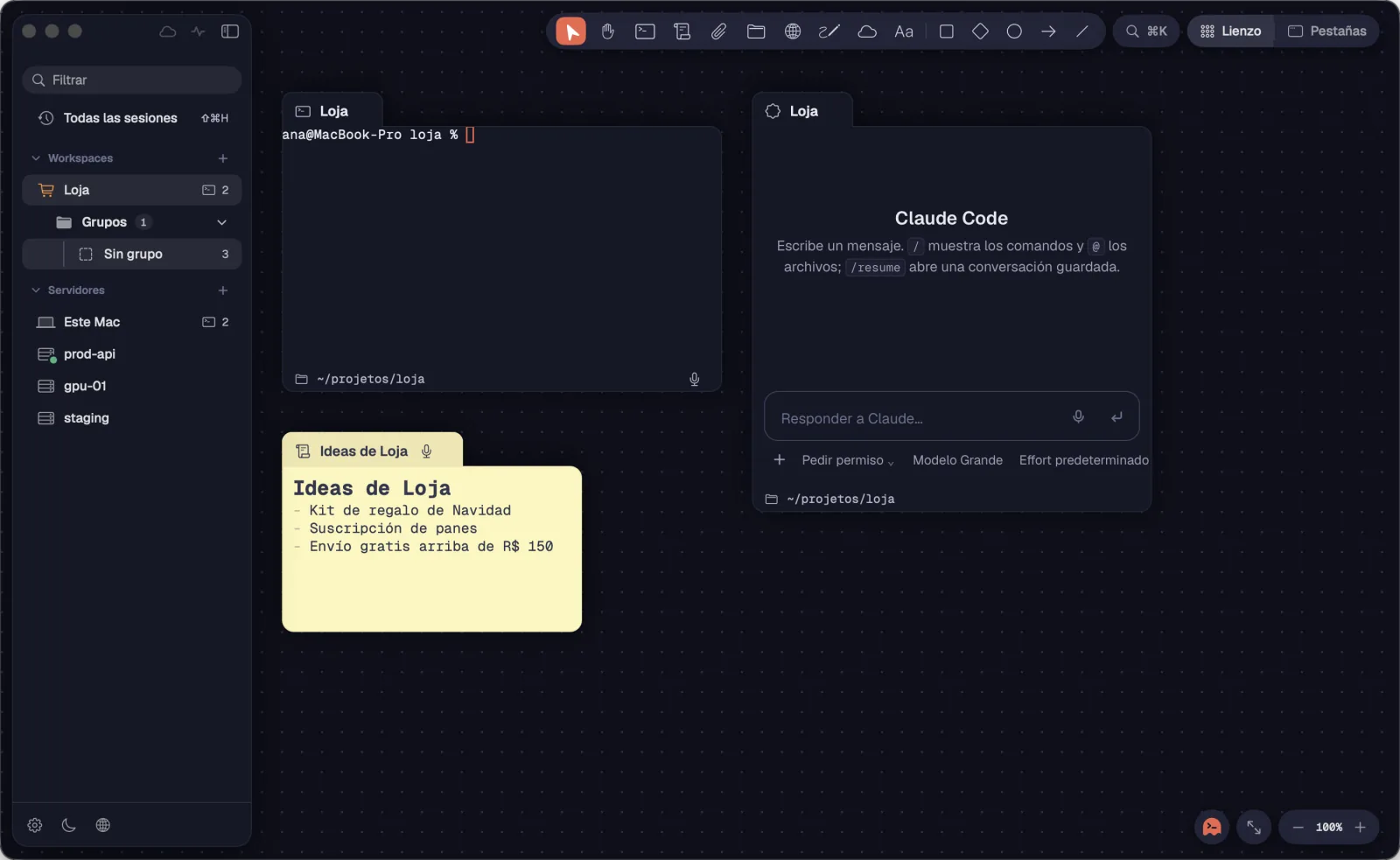Select the Sin grupo item
Screen dimensions: 1400x860
coord(132,254)
